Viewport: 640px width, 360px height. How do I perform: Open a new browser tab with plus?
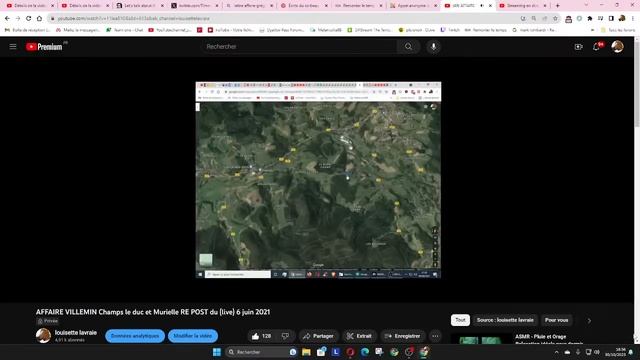click(x=558, y=6)
